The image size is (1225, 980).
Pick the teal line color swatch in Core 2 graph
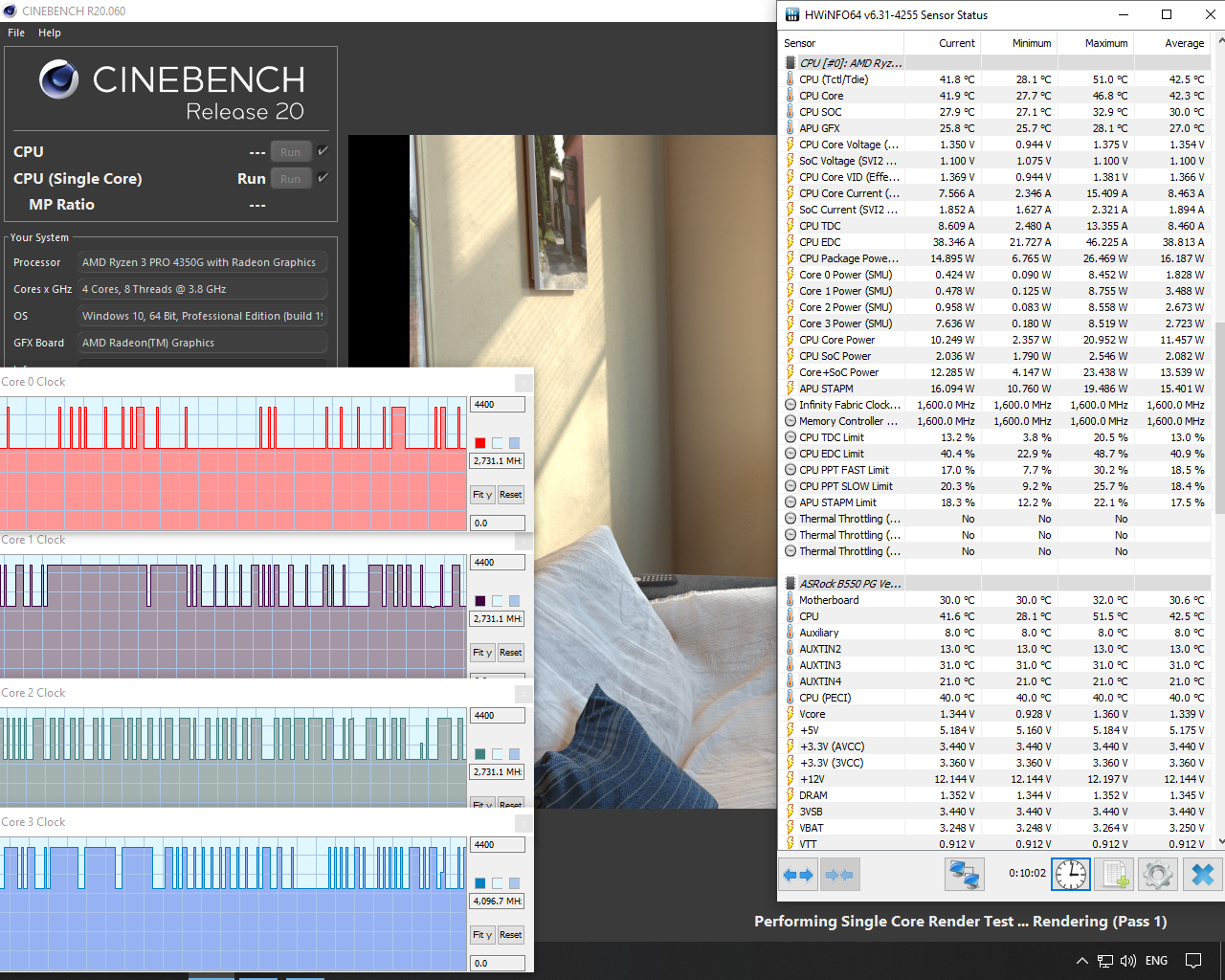click(x=480, y=754)
